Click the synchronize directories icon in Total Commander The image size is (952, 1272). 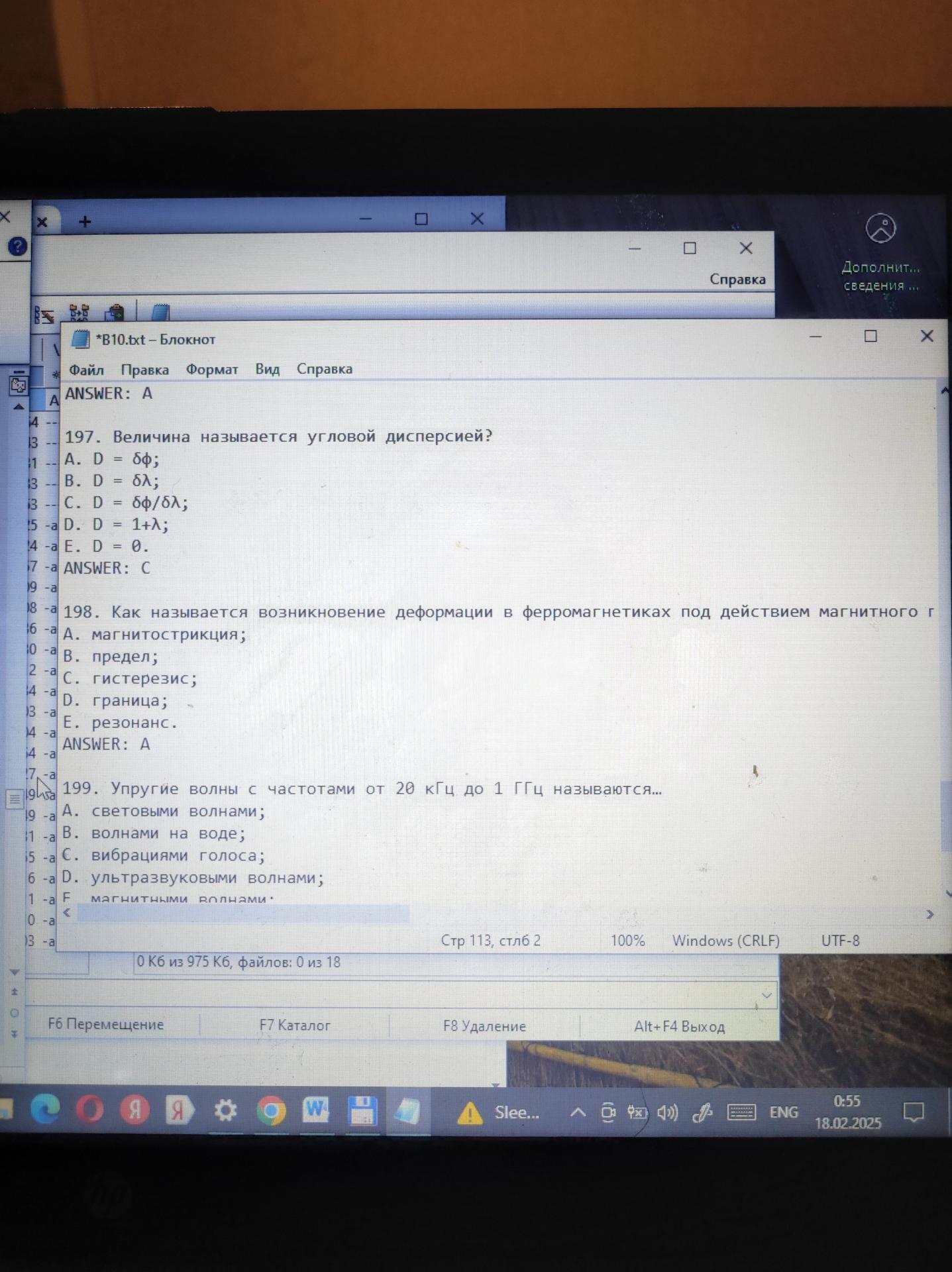[79, 313]
